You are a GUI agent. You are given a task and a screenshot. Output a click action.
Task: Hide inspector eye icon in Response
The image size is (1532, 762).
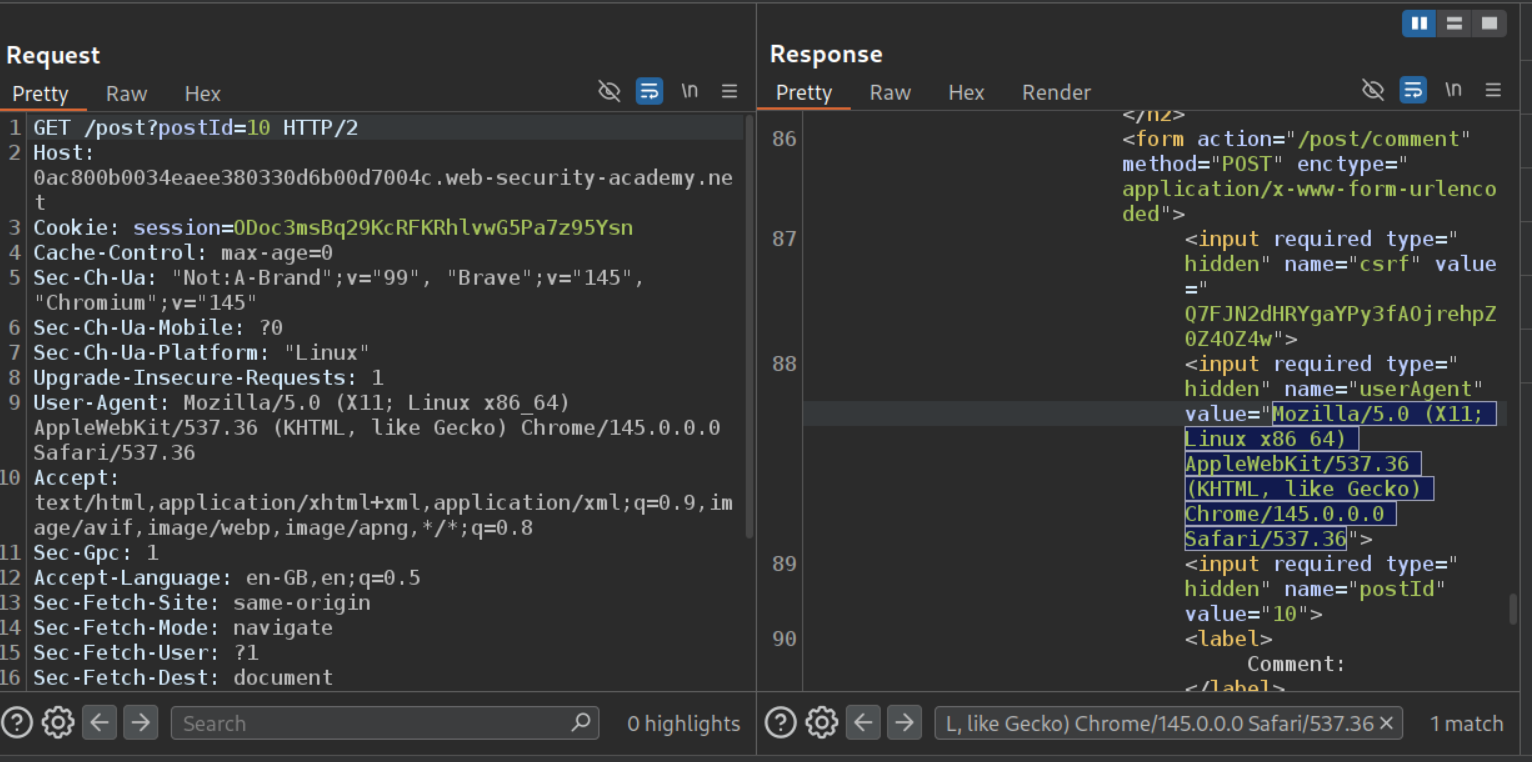(x=1373, y=91)
